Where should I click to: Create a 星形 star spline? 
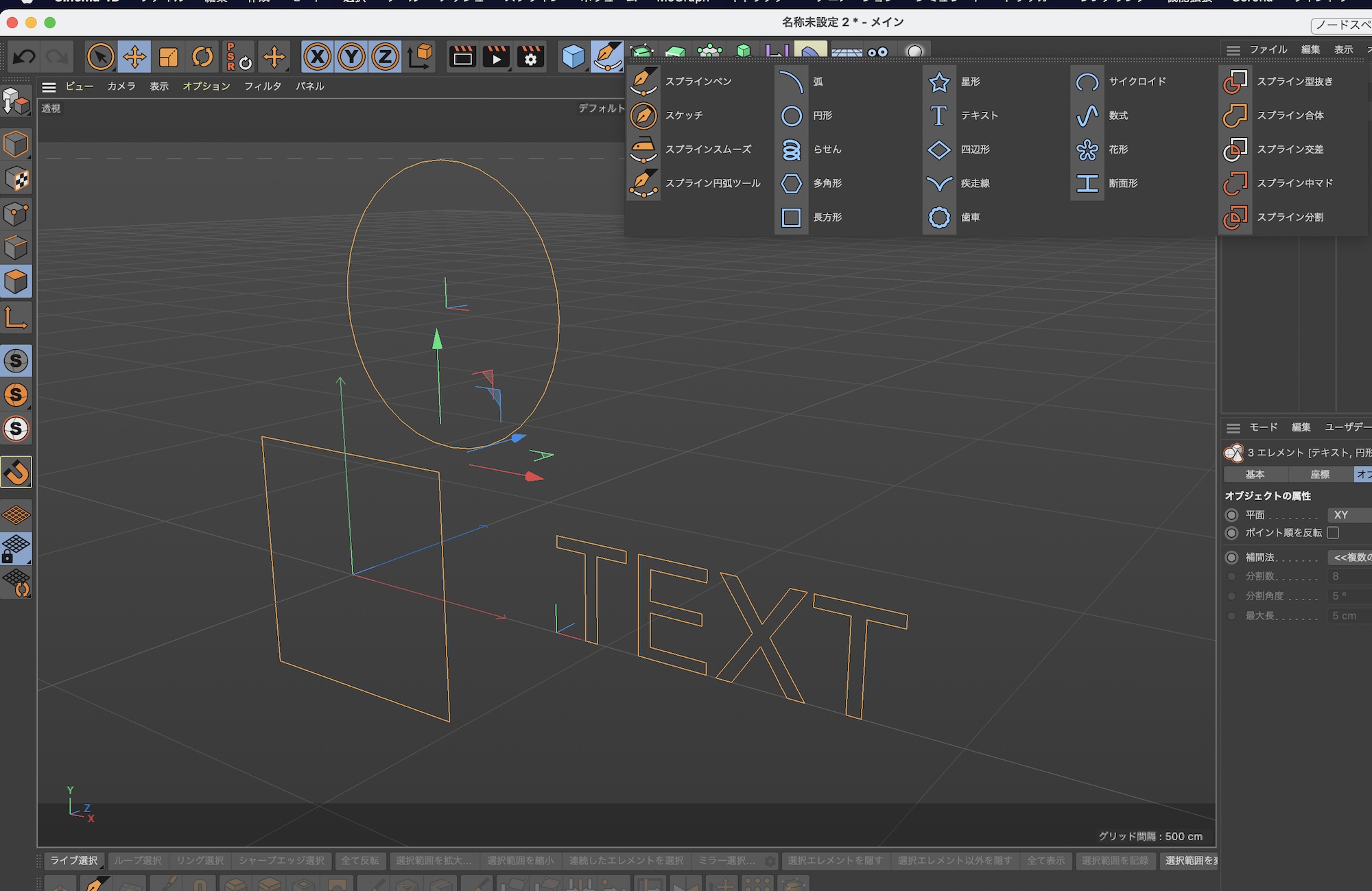(x=939, y=82)
